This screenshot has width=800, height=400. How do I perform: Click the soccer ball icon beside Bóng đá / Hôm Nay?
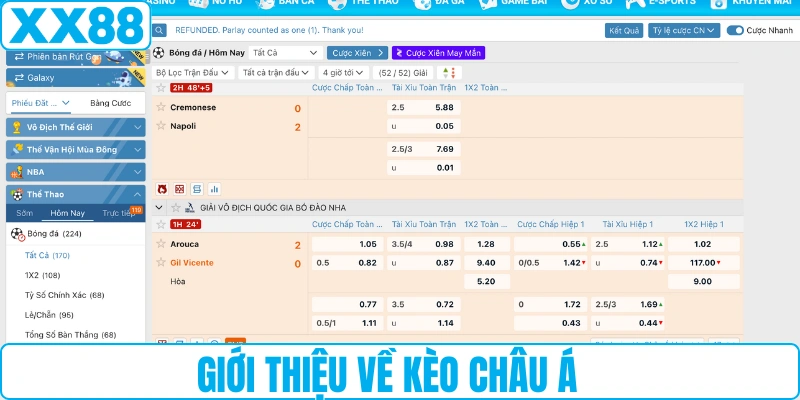(x=159, y=53)
